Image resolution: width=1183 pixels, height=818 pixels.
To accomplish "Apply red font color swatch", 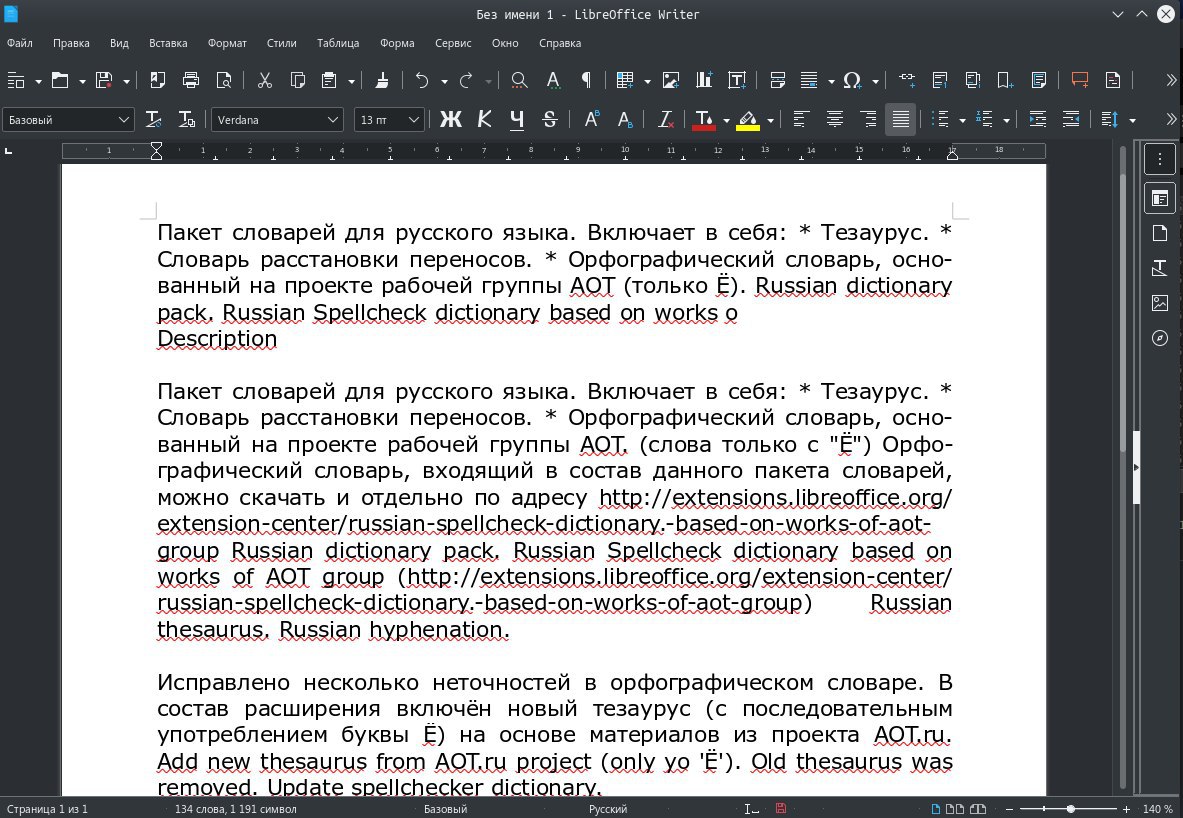I will pyautogui.click(x=703, y=120).
